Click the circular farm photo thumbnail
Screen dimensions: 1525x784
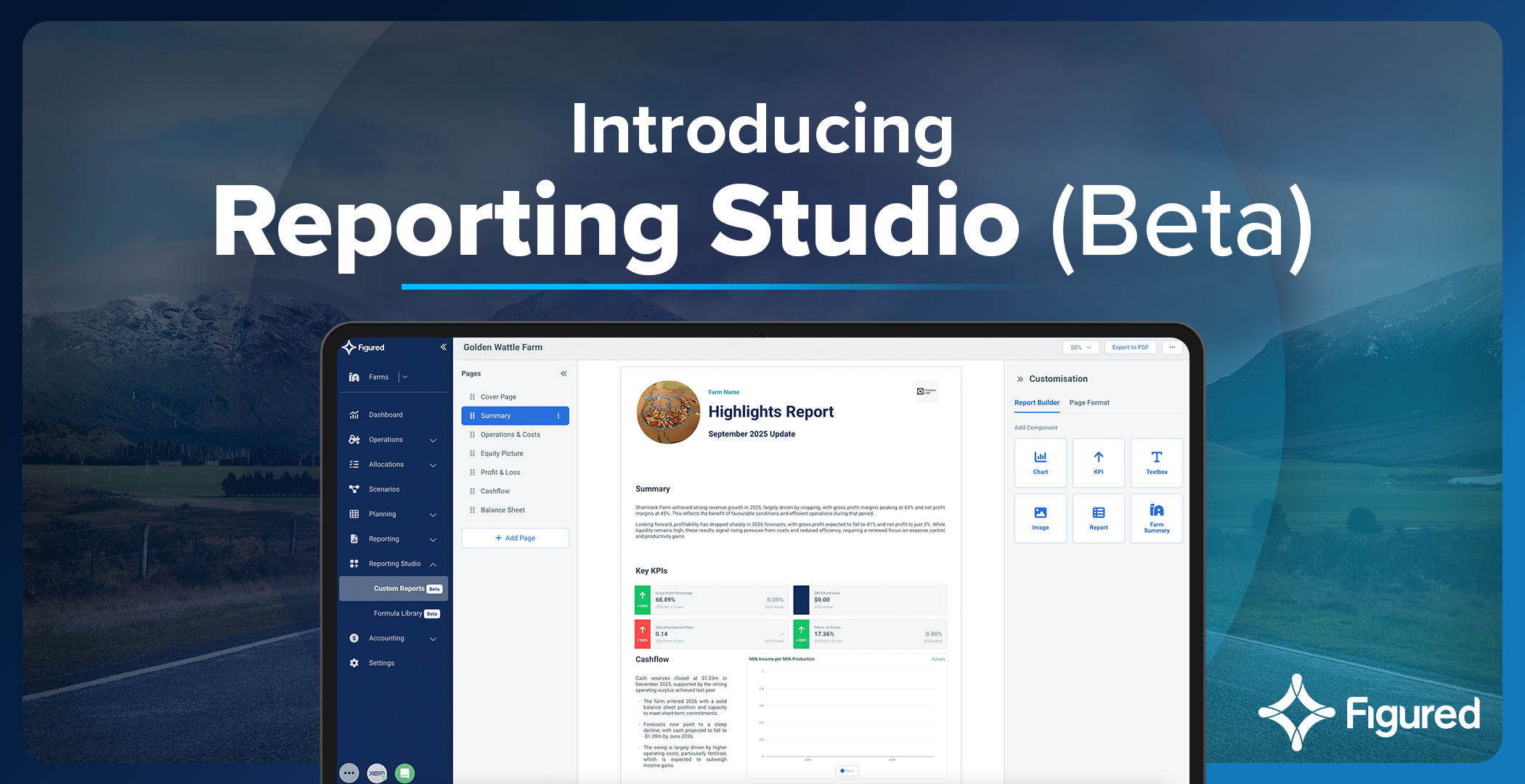pos(668,412)
